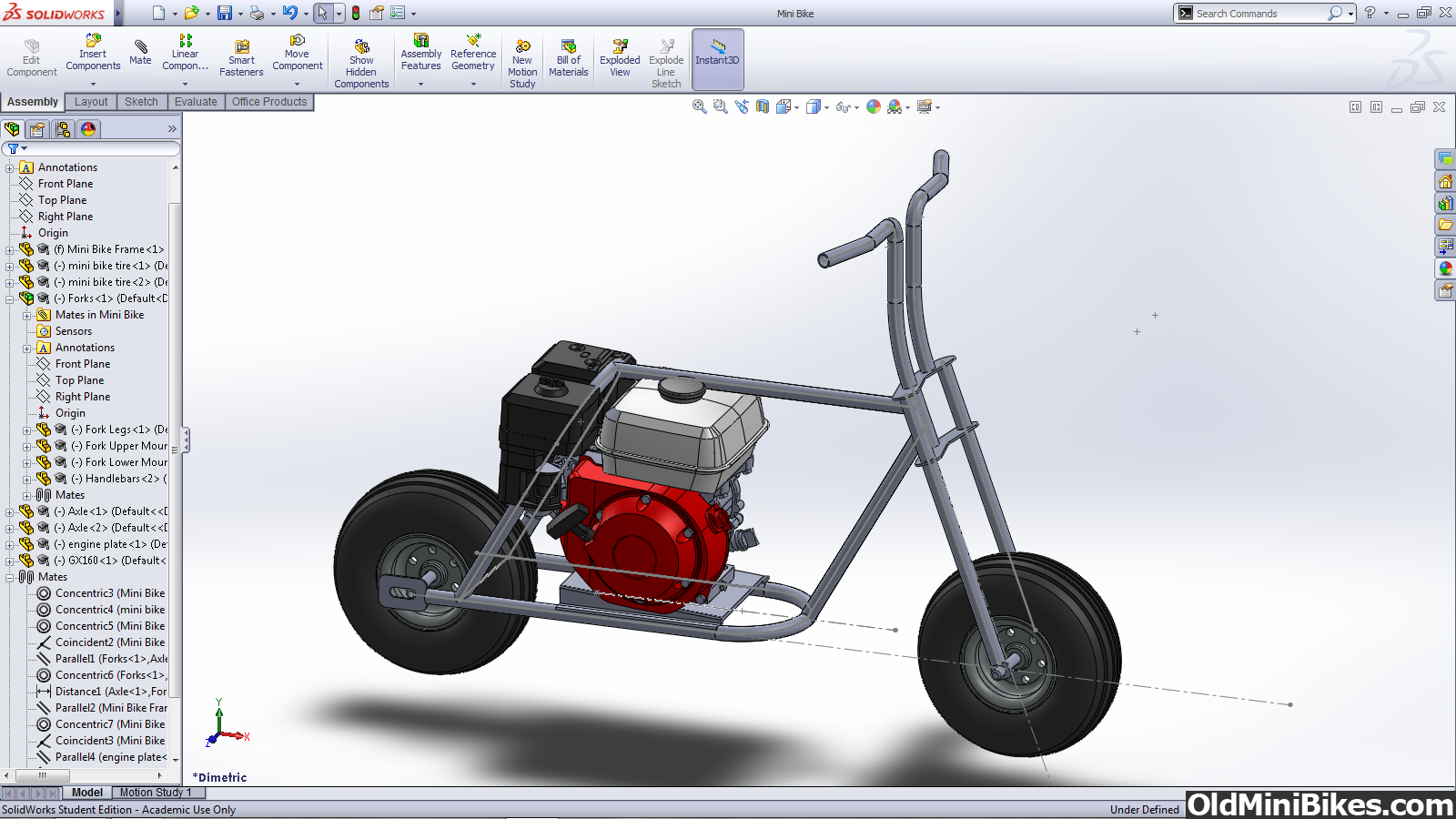Click the Edit Appearance color ball
The width and height of the screenshot is (1456, 819).
874,106
